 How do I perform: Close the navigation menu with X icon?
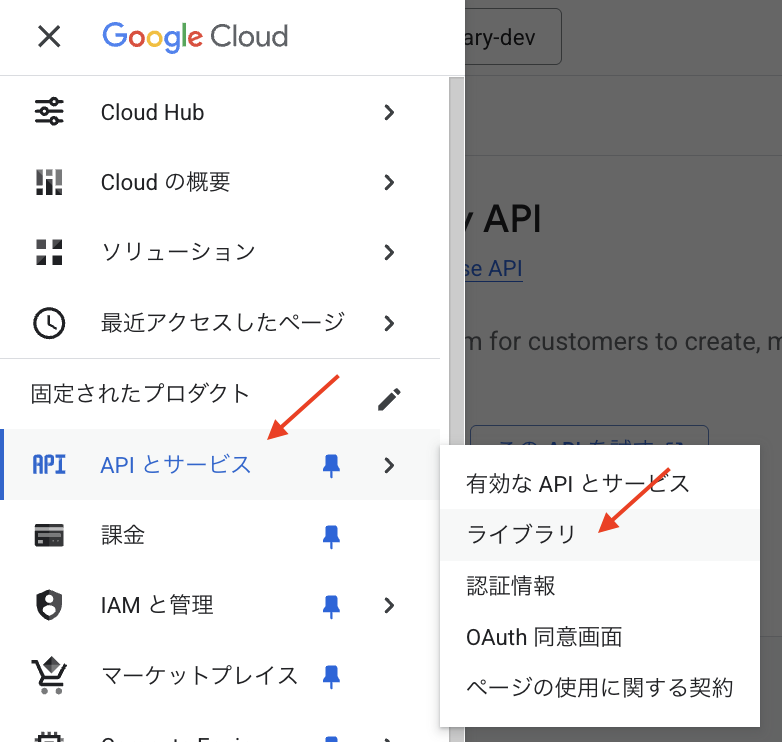pos(48,37)
